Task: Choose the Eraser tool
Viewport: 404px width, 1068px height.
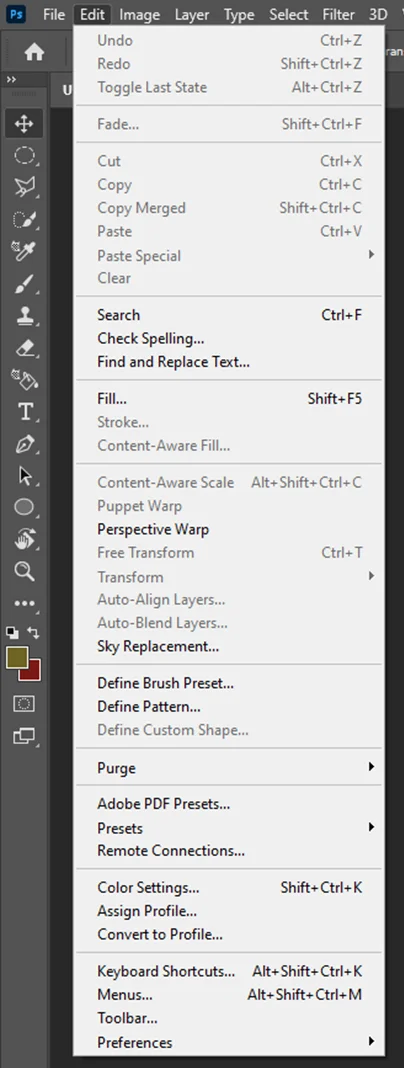Action: click(25, 348)
